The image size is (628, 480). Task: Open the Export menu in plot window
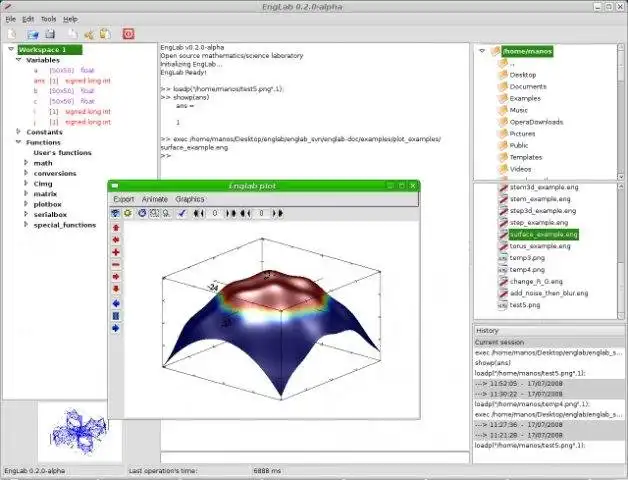(x=124, y=199)
